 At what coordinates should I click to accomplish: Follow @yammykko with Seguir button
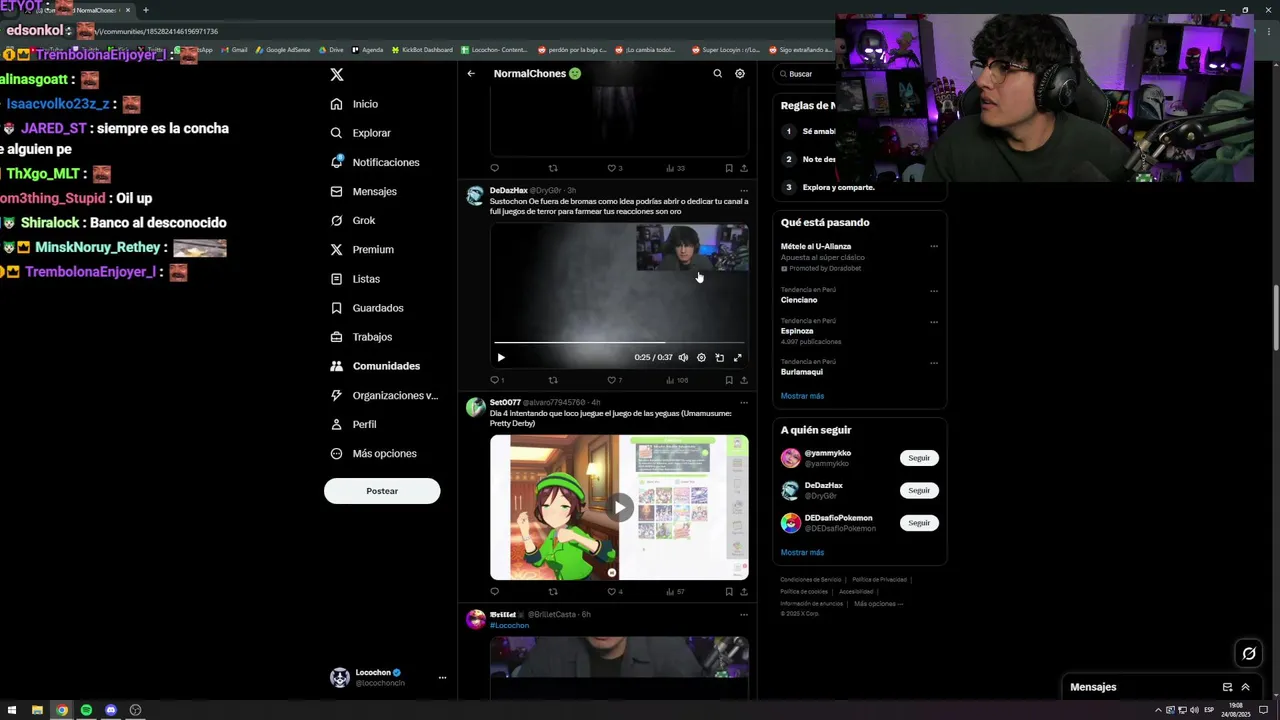pos(919,458)
